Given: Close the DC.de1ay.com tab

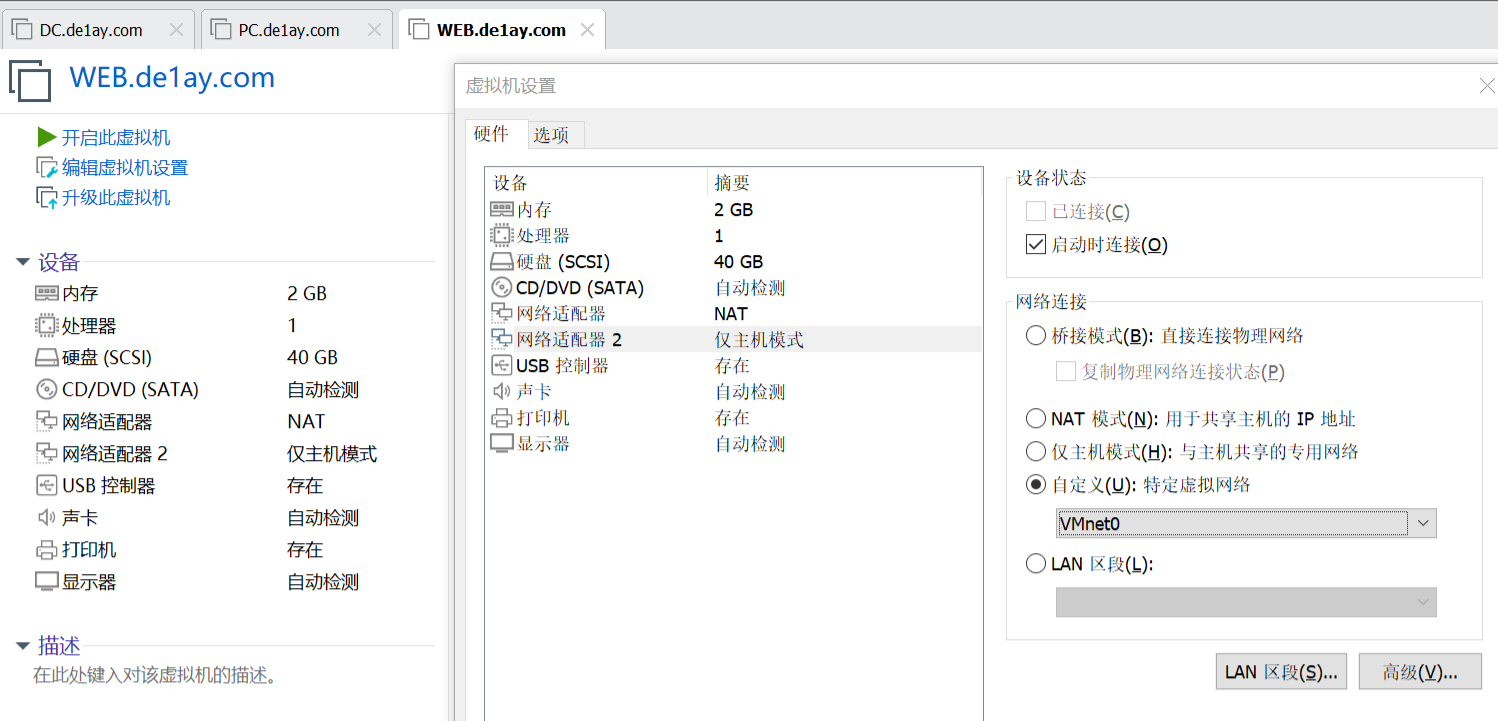Looking at the screenshot, I should [176, 30].
